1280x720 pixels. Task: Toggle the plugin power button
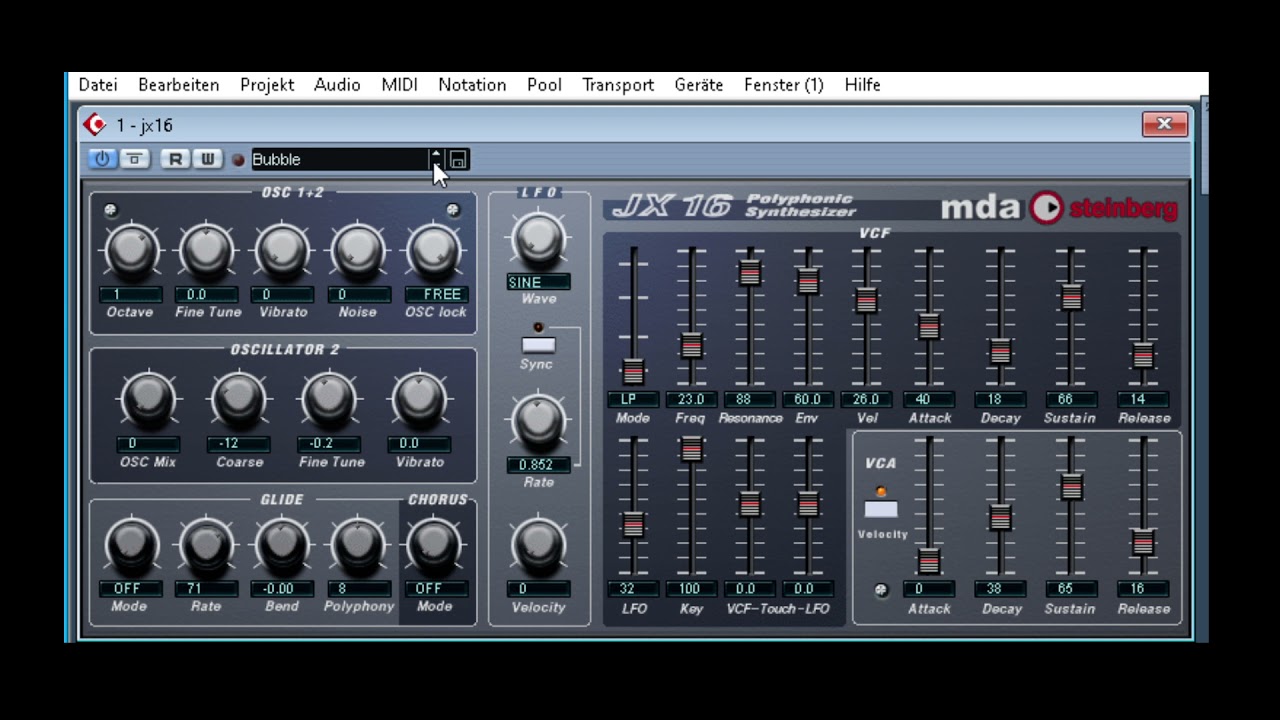coord(102,159)
